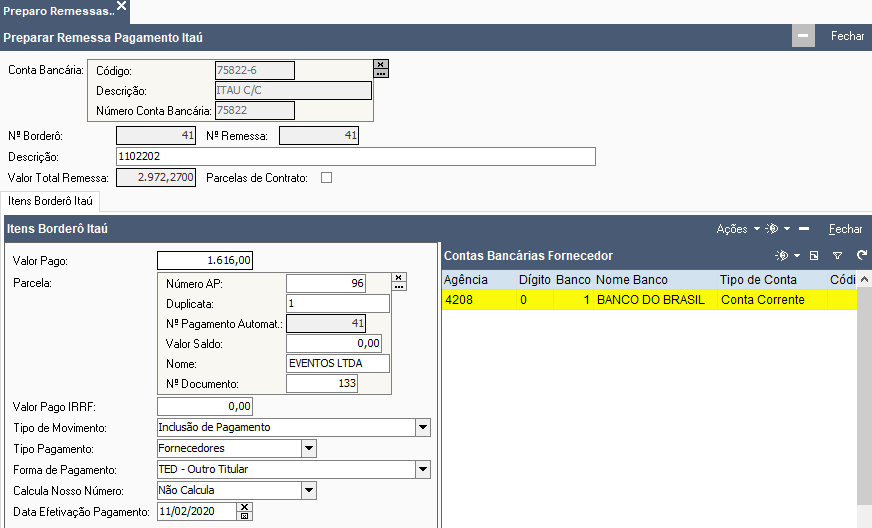Screen dimensions: 872x528
Task: Open the Forma de Pagamento dropdown
Action: point(423,470)
